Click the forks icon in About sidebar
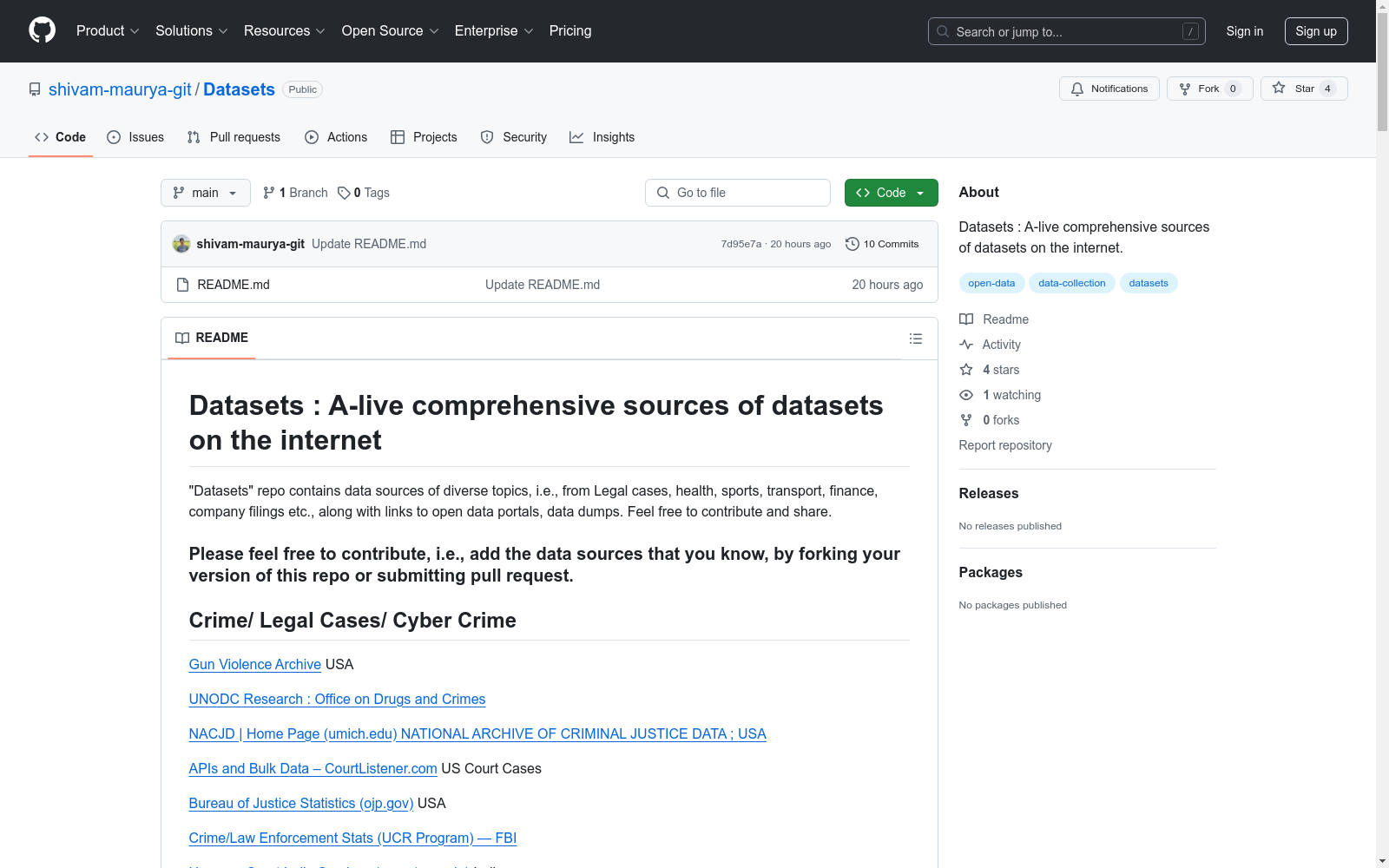 [x=966, y=420]
